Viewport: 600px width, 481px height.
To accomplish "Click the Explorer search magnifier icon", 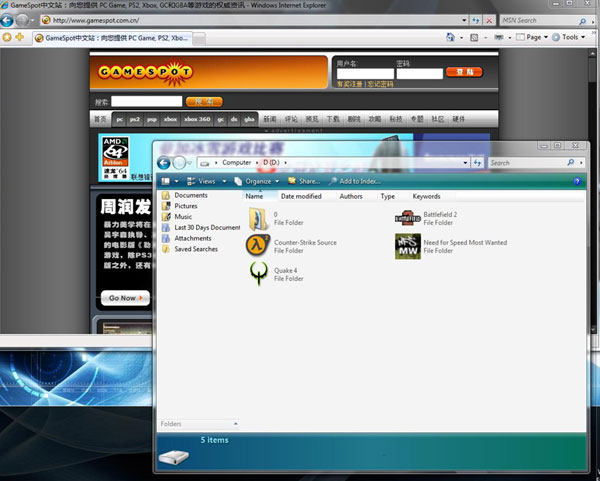I will pos(571,163).
